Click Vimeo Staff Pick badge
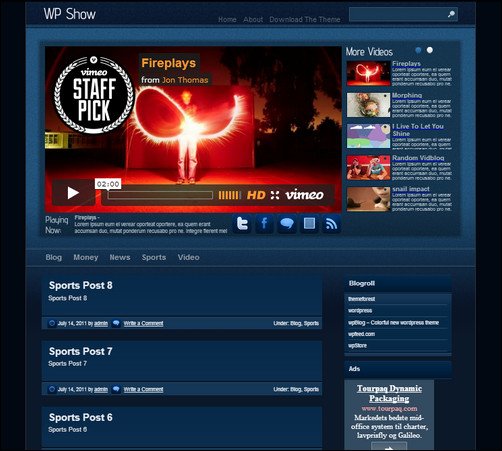The width and height of the screenshot is (502, 451). pos(94,95)
